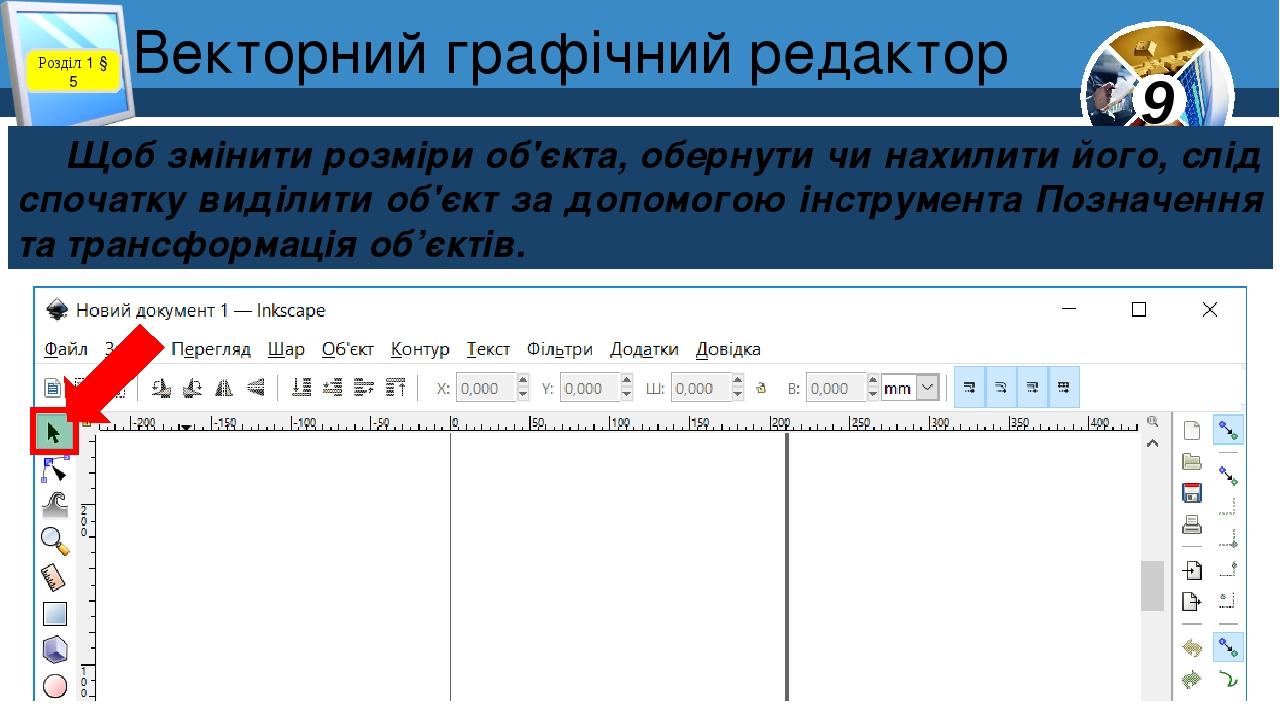Click the select-all document icon in toolbar
Screen dimensions: 1280x720
pyautogui.click(x=53, y=388)
